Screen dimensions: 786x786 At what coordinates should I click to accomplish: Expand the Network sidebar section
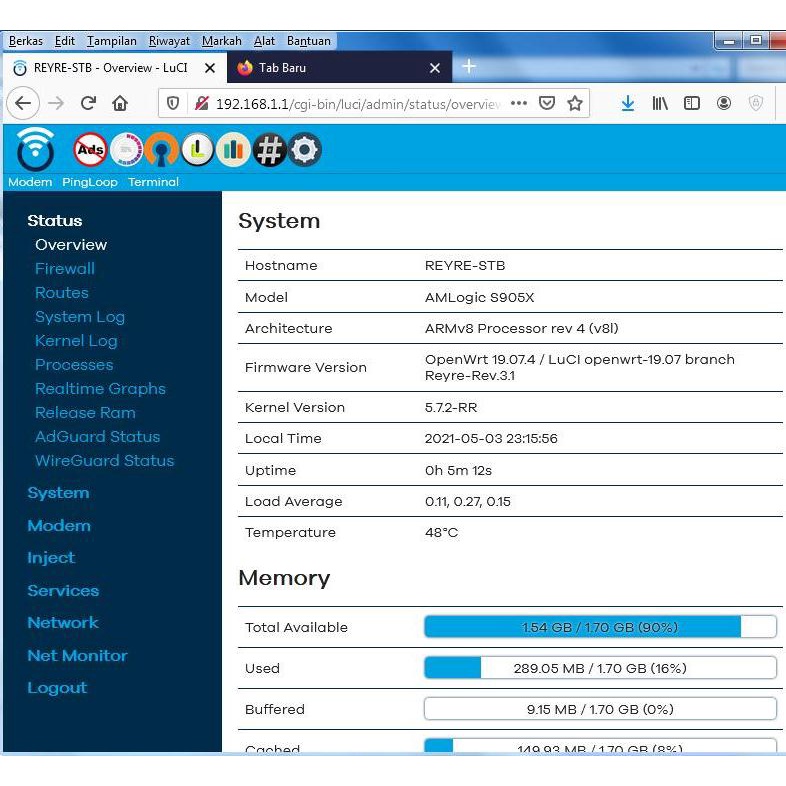(62, 622)
